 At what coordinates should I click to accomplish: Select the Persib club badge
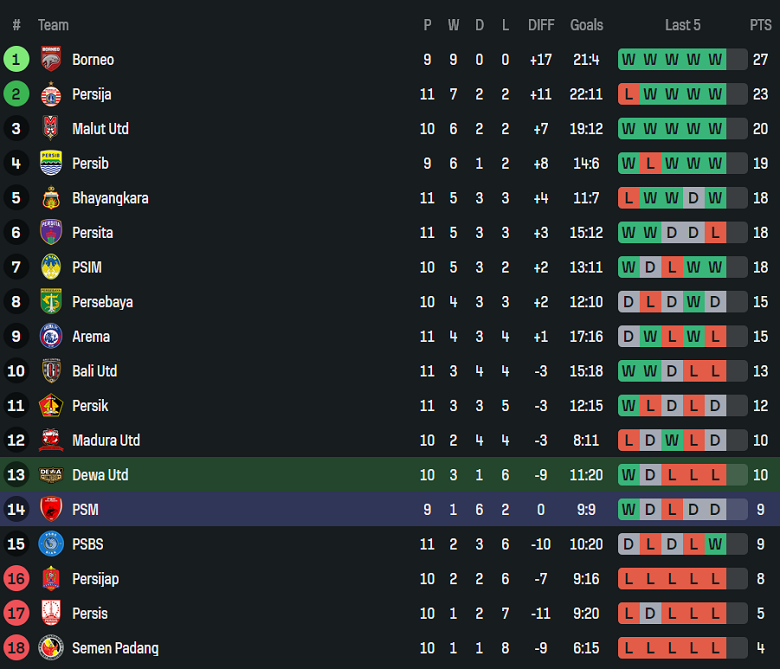(x=51, y=164)
